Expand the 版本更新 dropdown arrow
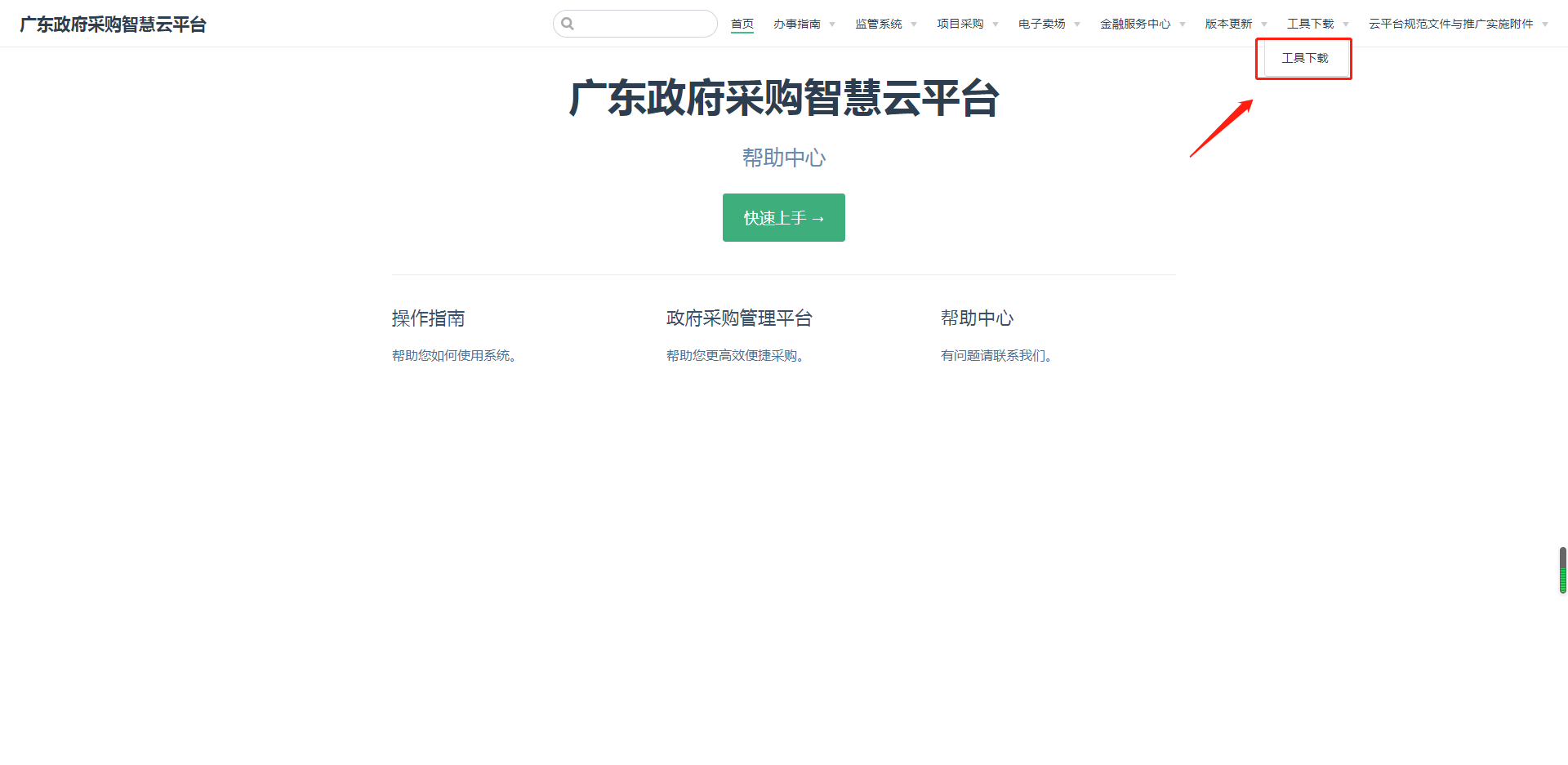The image size is (1568, 765). [x=1264, y=24]
